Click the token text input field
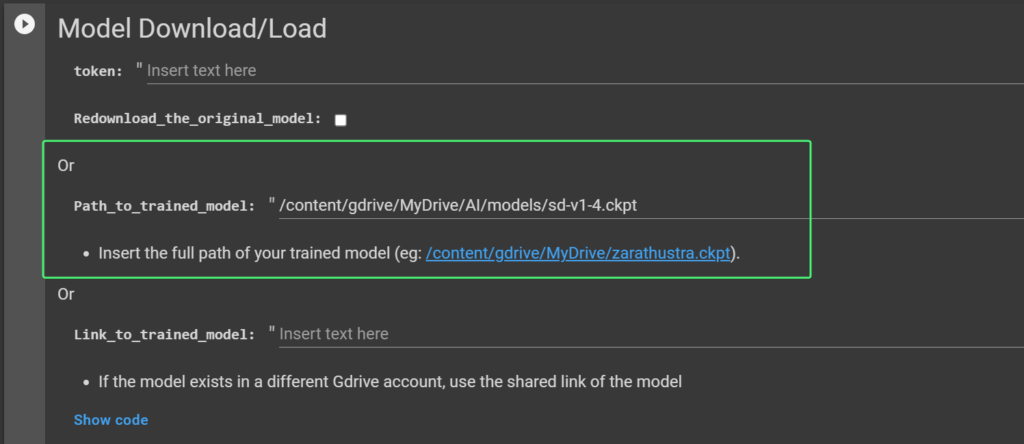Screen dimensions: 1024x444 pyautogui.click(x=585, y=71)
